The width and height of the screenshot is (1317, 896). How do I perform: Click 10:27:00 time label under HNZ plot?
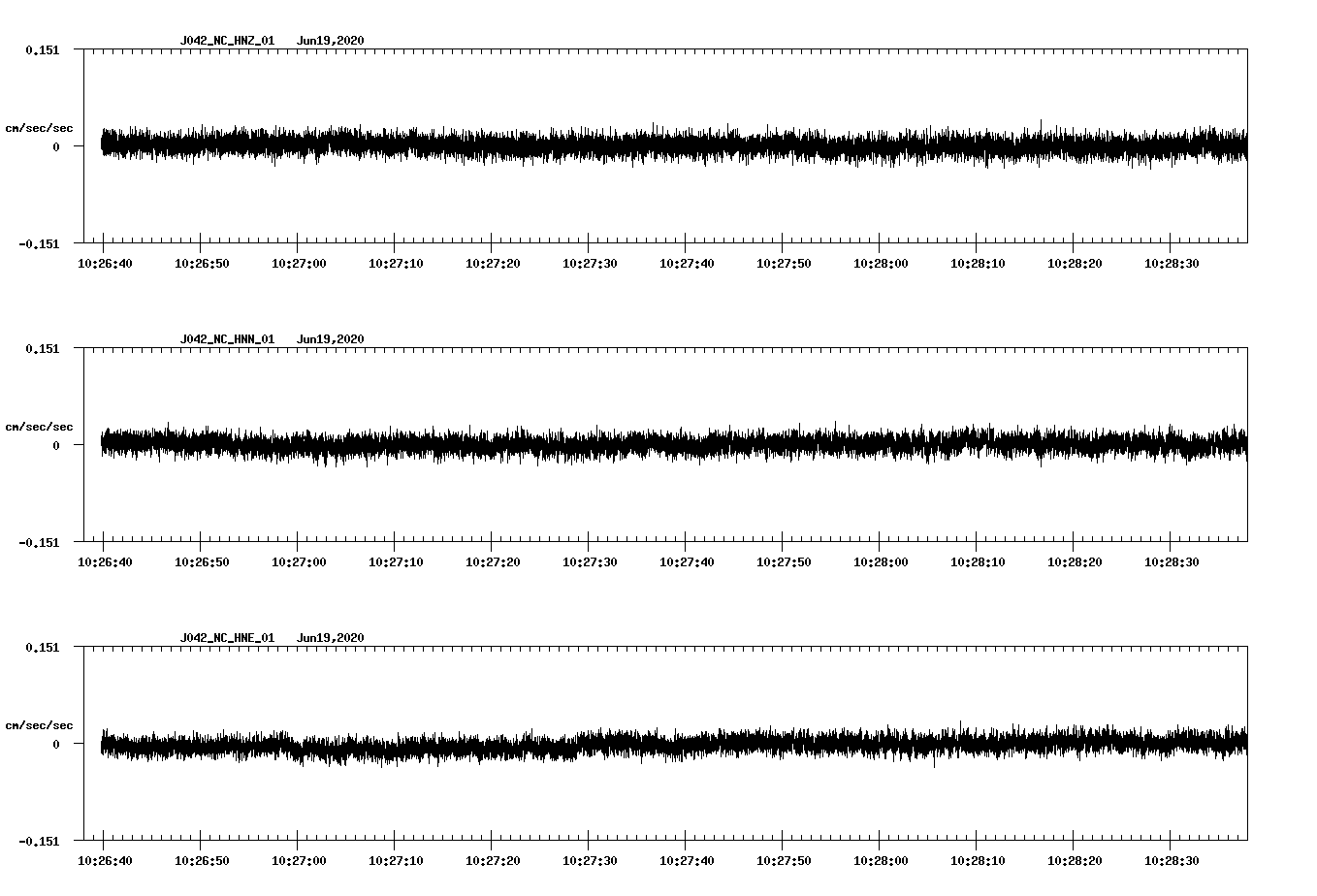tap(299, 264)
